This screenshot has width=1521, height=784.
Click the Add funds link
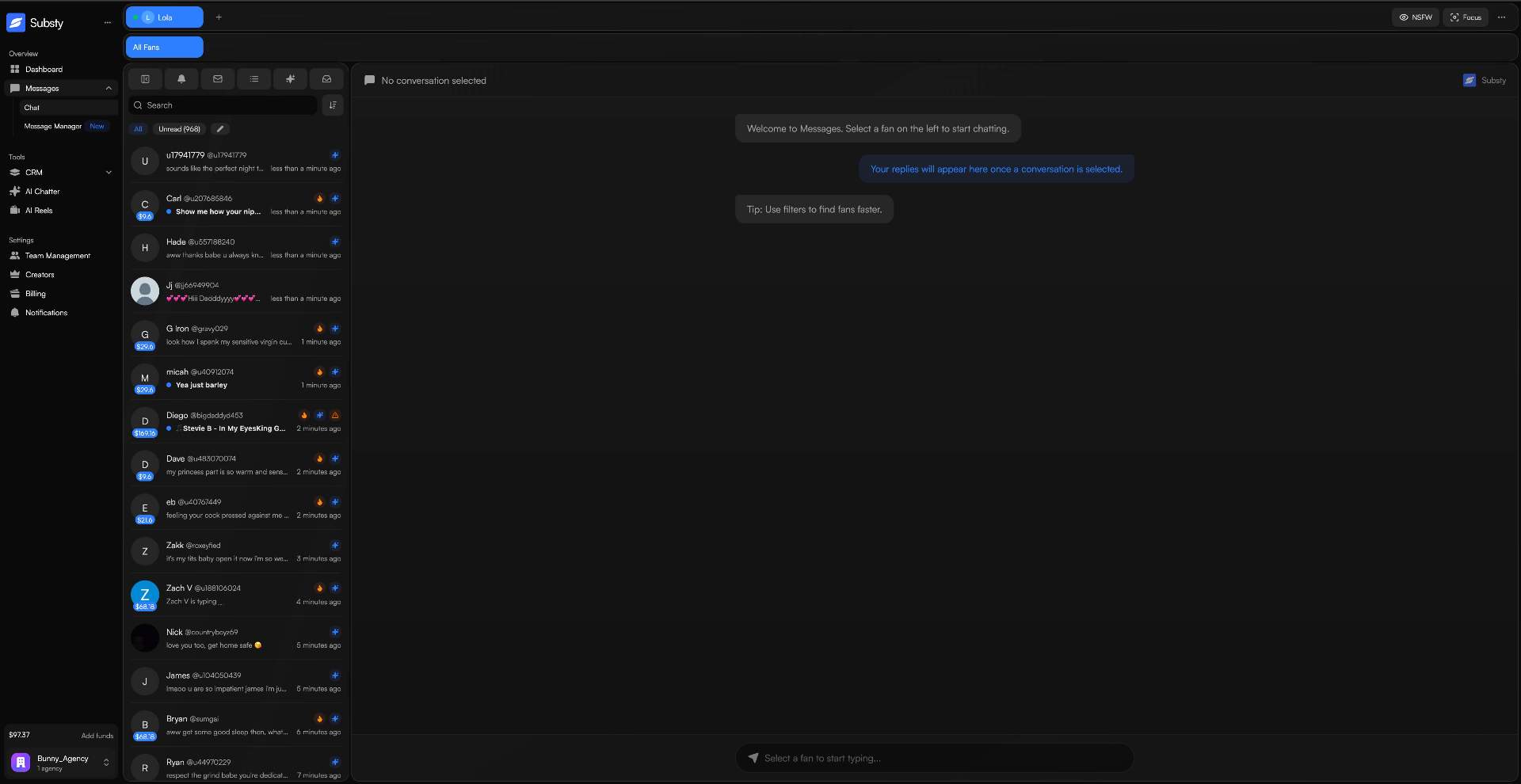[97, 736]
